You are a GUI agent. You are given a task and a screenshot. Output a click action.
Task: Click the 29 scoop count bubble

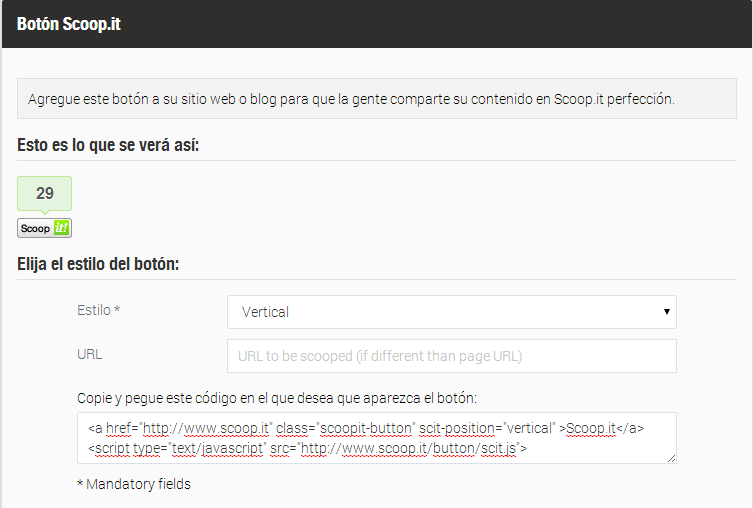pyautogui.click(x=45, y=194)
